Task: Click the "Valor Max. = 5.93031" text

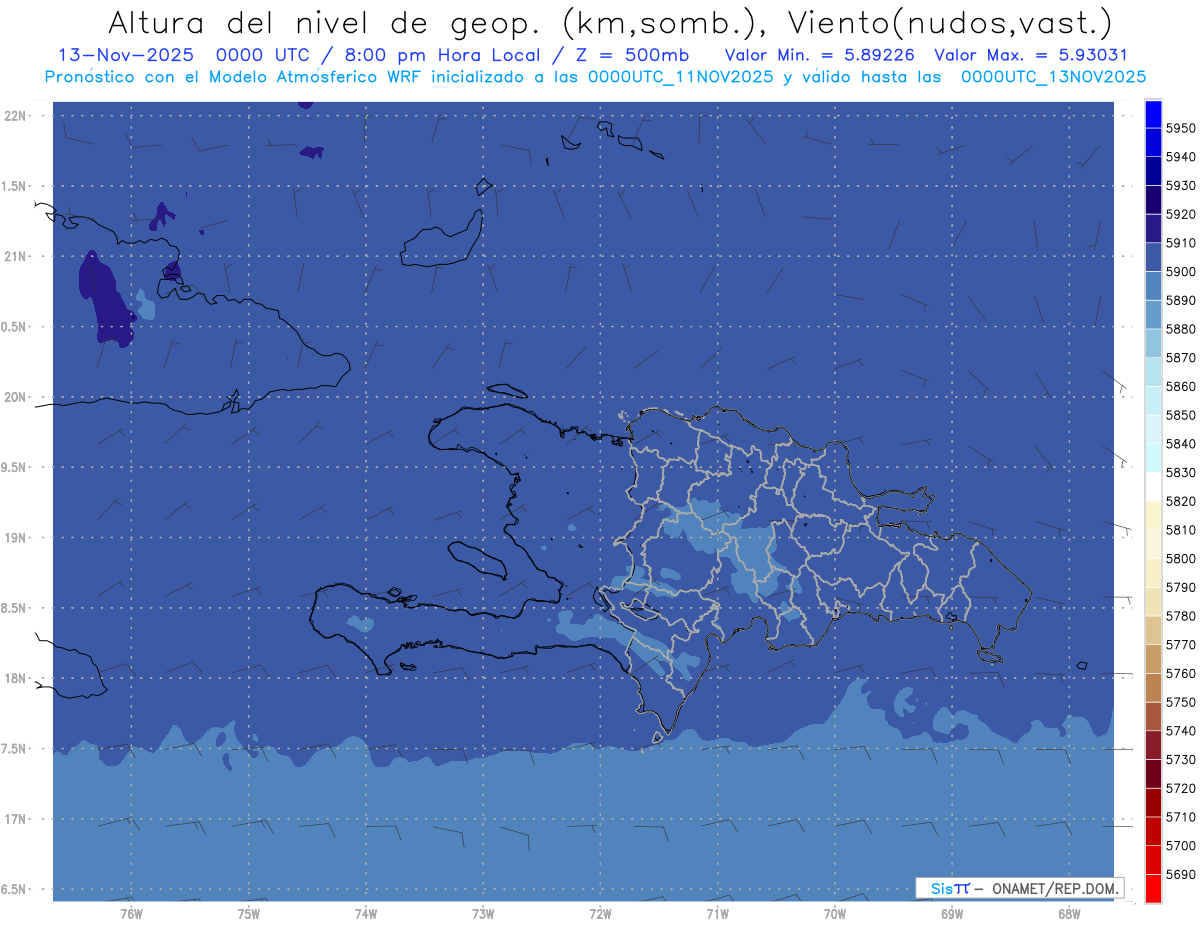Action: (1031, 55)
